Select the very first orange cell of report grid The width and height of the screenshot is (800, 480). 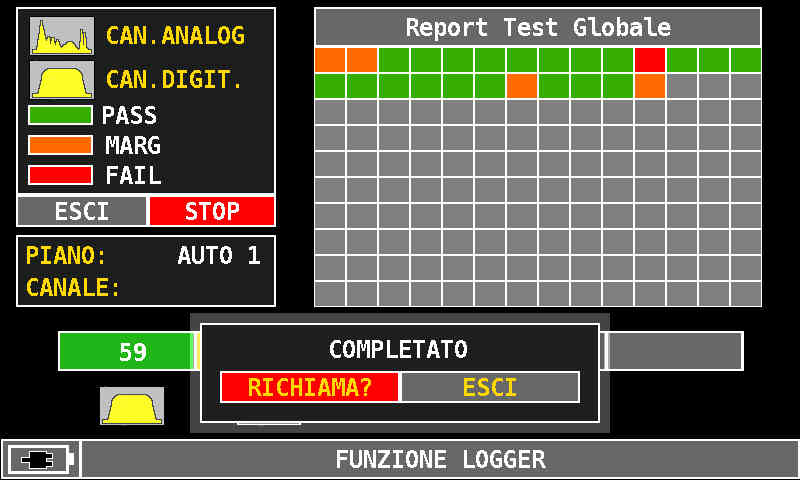[330, 60]
